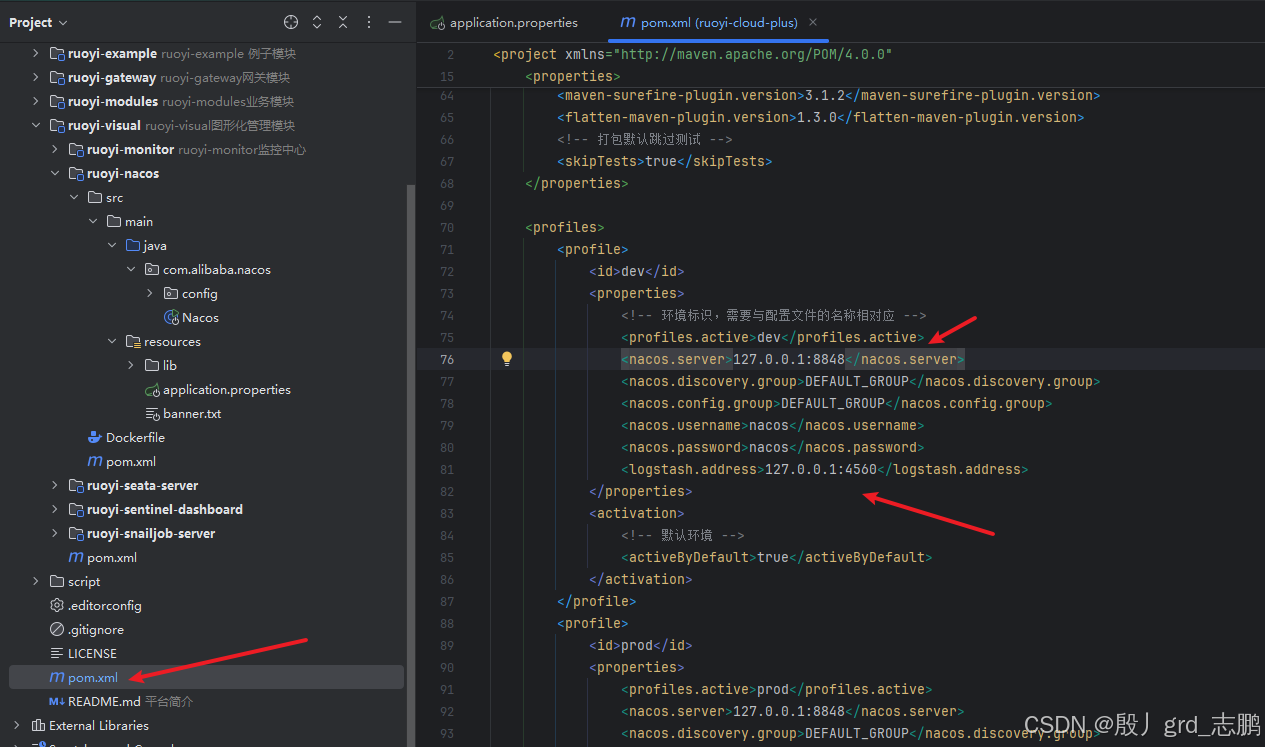Expand the ruoyi-sentinel-dashboard module
Viewport: 1265px width, 747px height.
tap(56, 509)
